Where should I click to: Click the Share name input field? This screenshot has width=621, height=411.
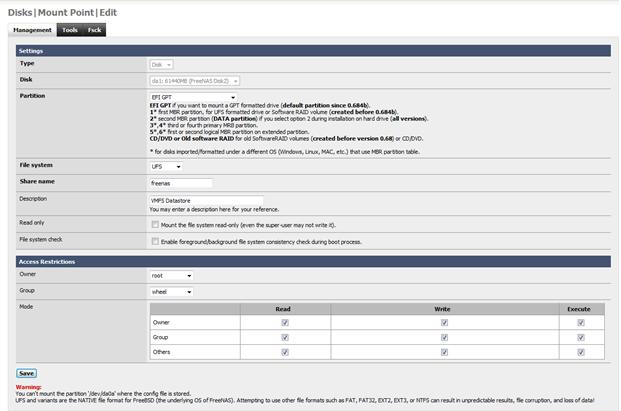point(181,183)
